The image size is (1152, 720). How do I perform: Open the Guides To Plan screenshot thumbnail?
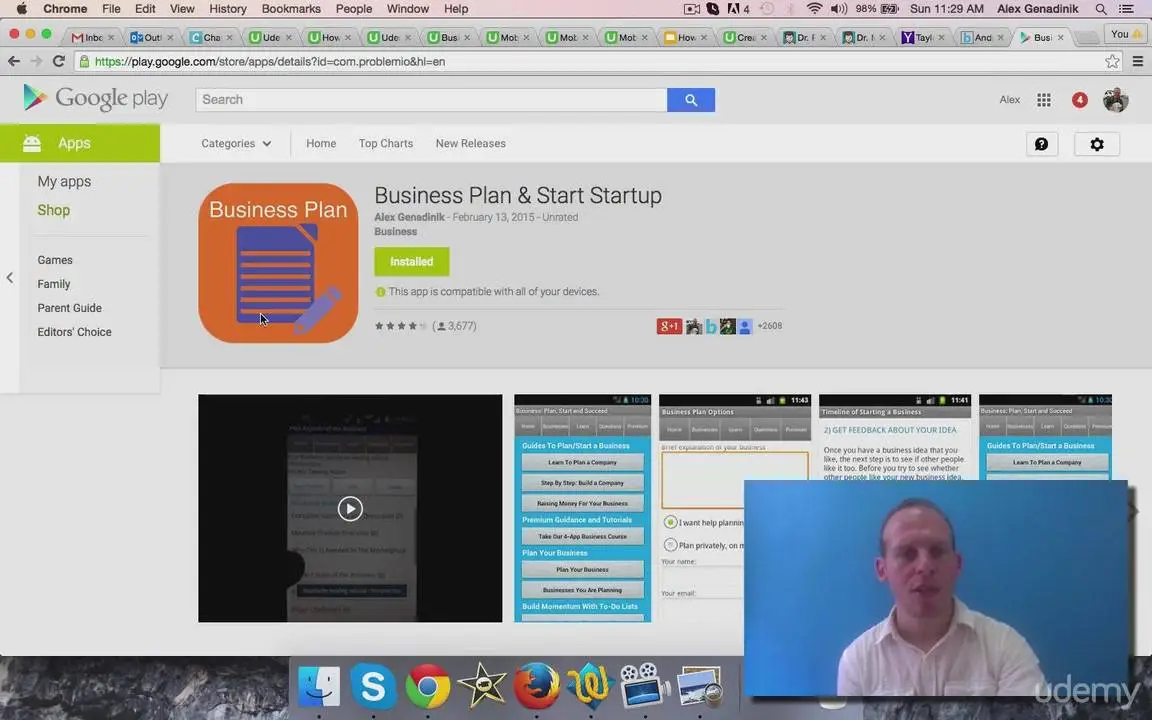pos(583,508)
